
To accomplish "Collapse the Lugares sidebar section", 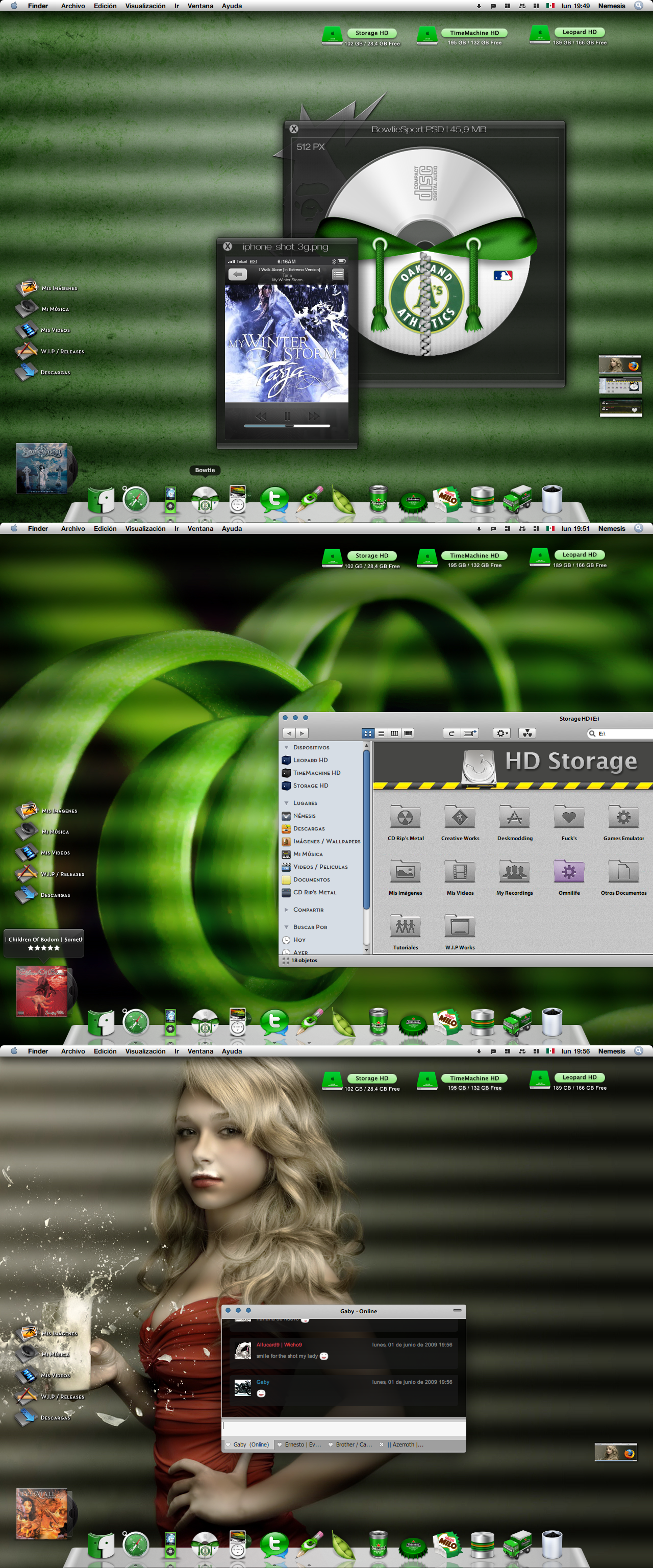I will point(287,803).
